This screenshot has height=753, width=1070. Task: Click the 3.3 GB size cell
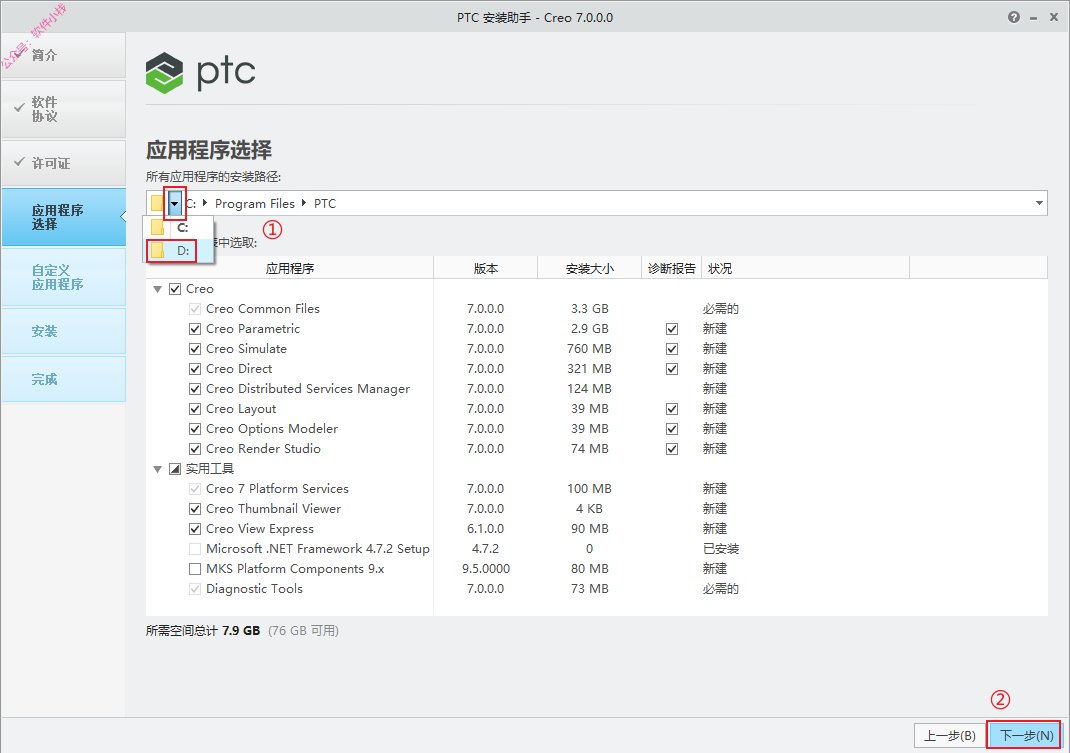coord(590,309)
